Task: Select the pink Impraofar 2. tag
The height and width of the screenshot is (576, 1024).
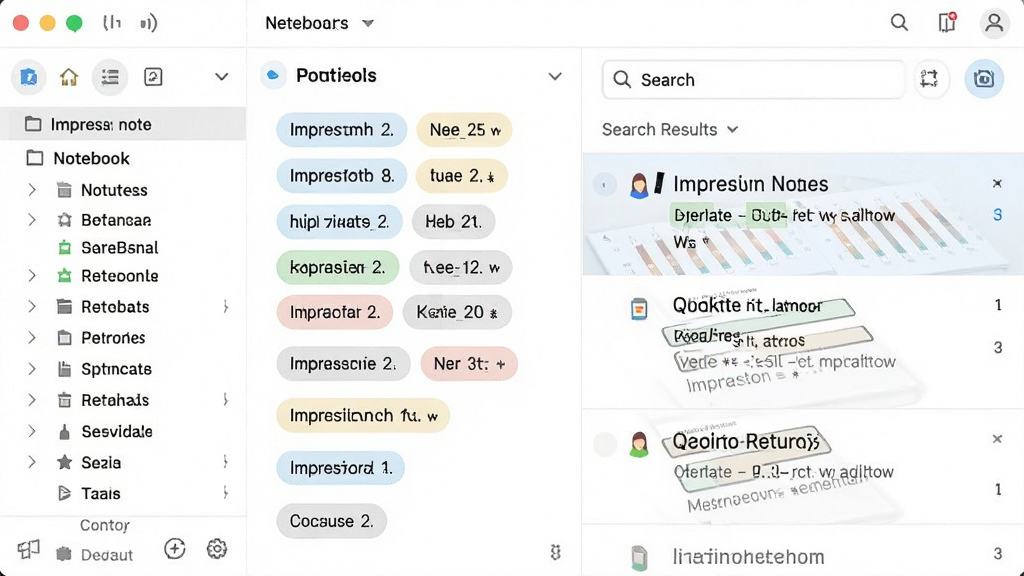Action: 334,312
